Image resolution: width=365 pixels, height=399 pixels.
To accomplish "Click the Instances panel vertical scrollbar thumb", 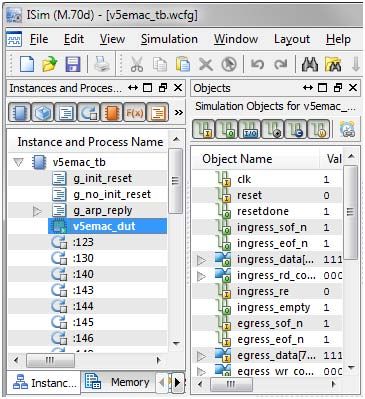I will 175,181.
